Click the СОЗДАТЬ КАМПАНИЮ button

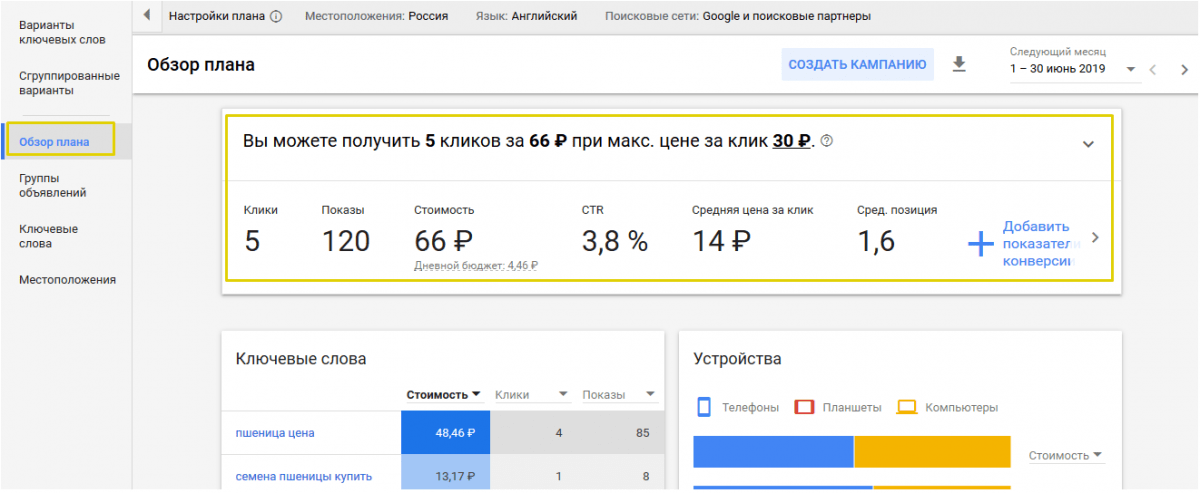point(857,65)
